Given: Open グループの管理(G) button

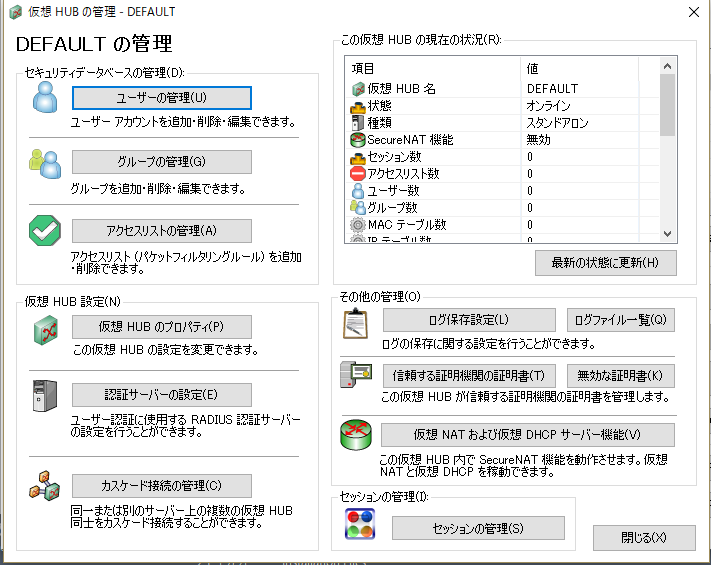Looking at the screenshot, I should tap(161, 162).
